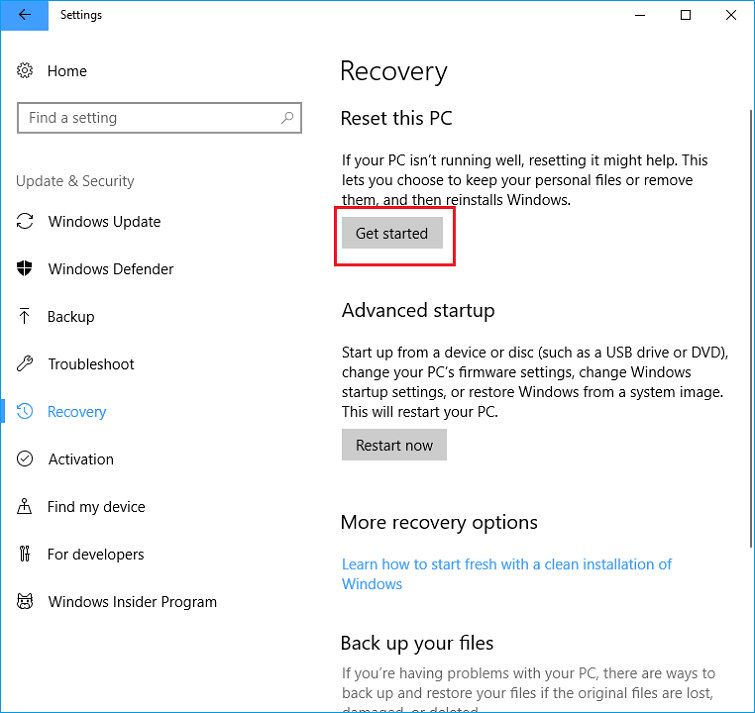Viewport: 755px width, 713px height.
Task: Click the Restart now button
Action: point(394,445)
